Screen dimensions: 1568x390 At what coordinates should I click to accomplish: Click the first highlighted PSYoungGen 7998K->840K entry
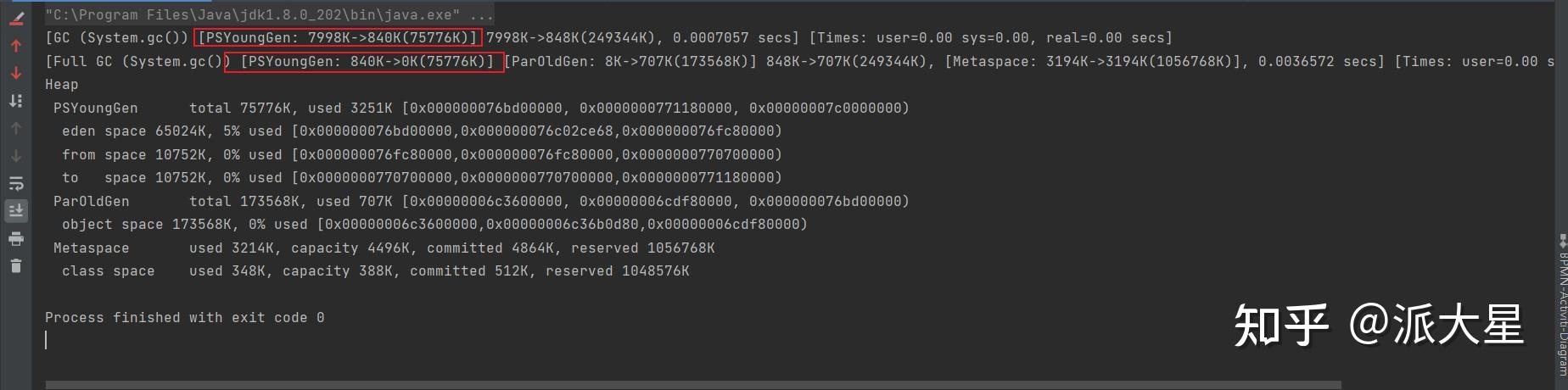pyautogui.click(x=338, y=37)
